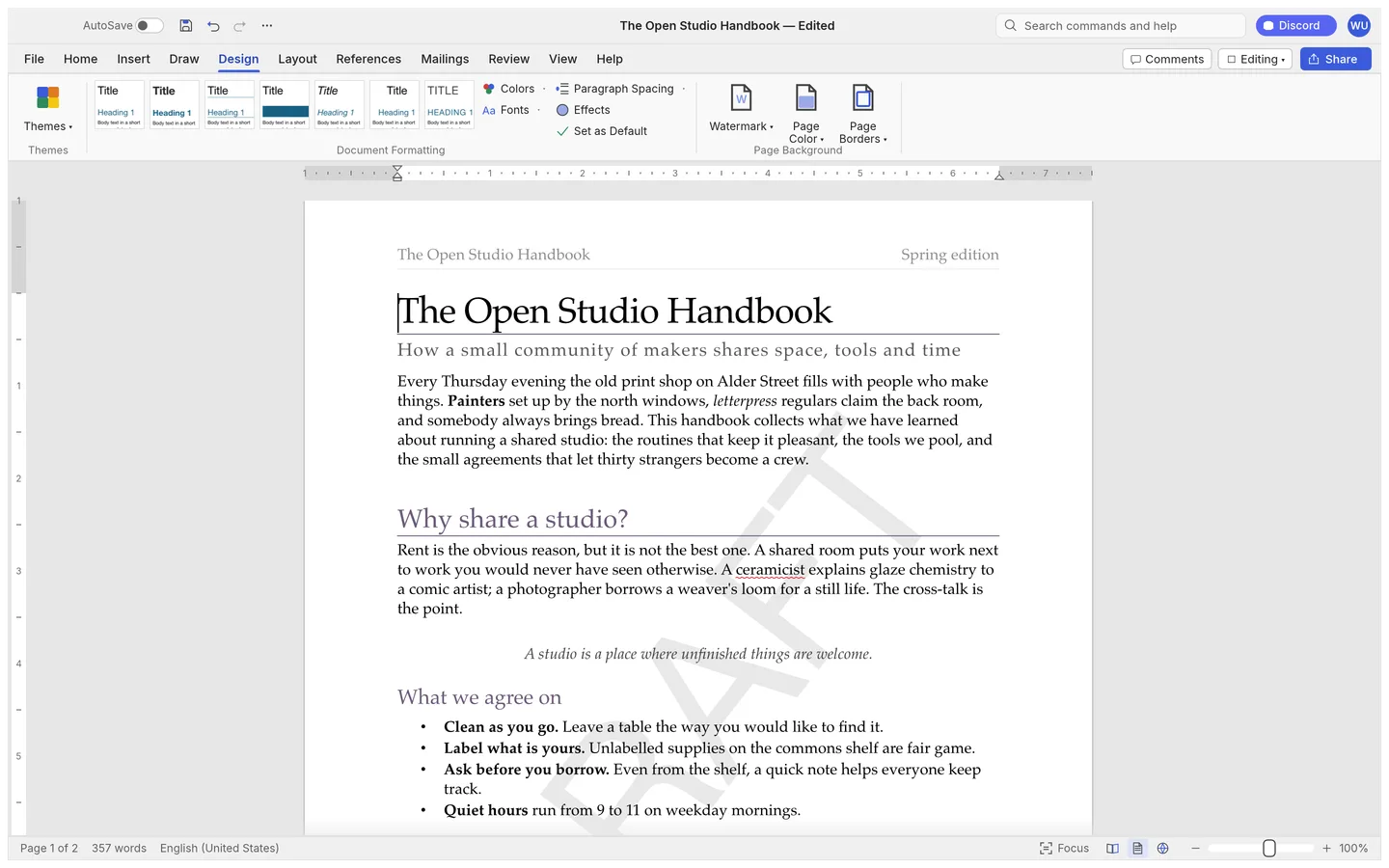The image size is (1389, 868).
Task: Expand the Editing mode dropdown
Action: pyautogui.click(x=1256, y=59)
